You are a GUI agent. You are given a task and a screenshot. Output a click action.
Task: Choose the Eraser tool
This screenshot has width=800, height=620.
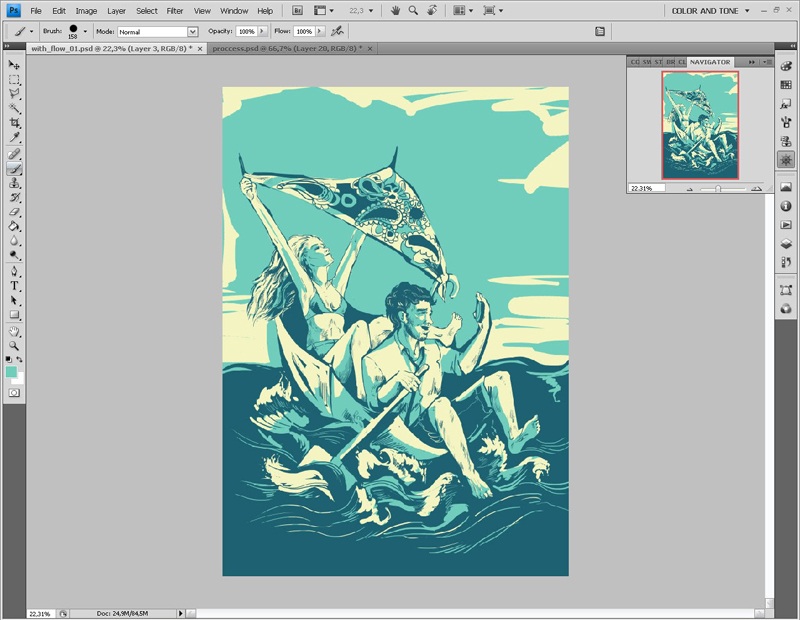pos(15,212)
